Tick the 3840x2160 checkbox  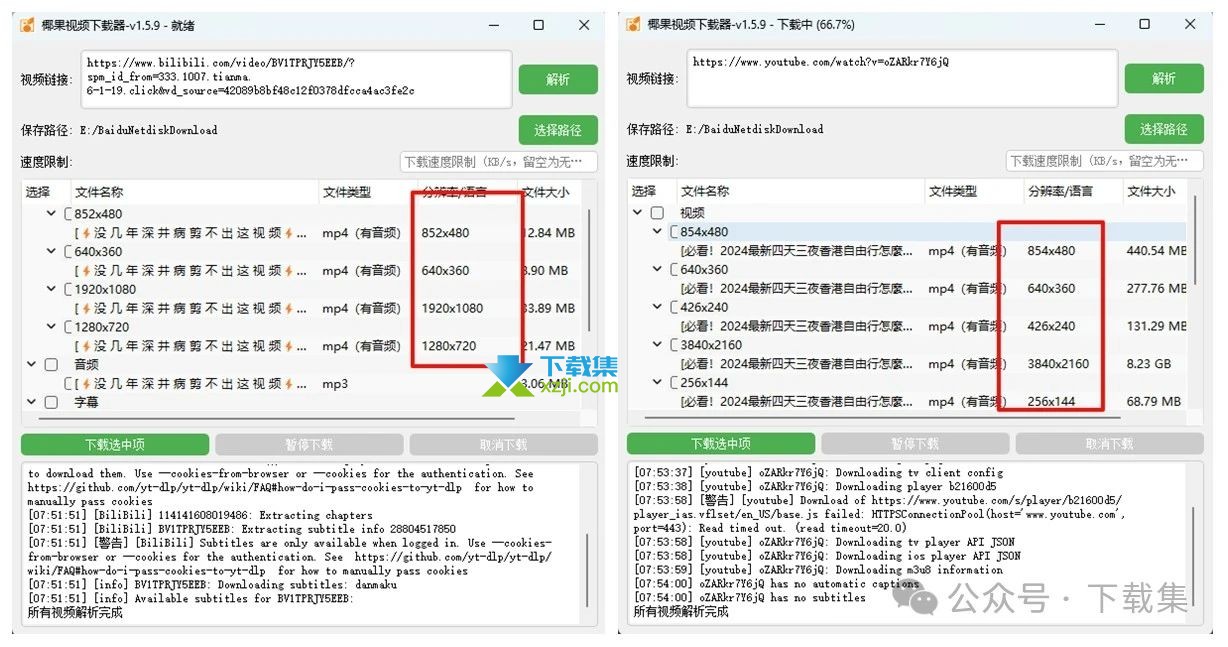pos(676,345)
